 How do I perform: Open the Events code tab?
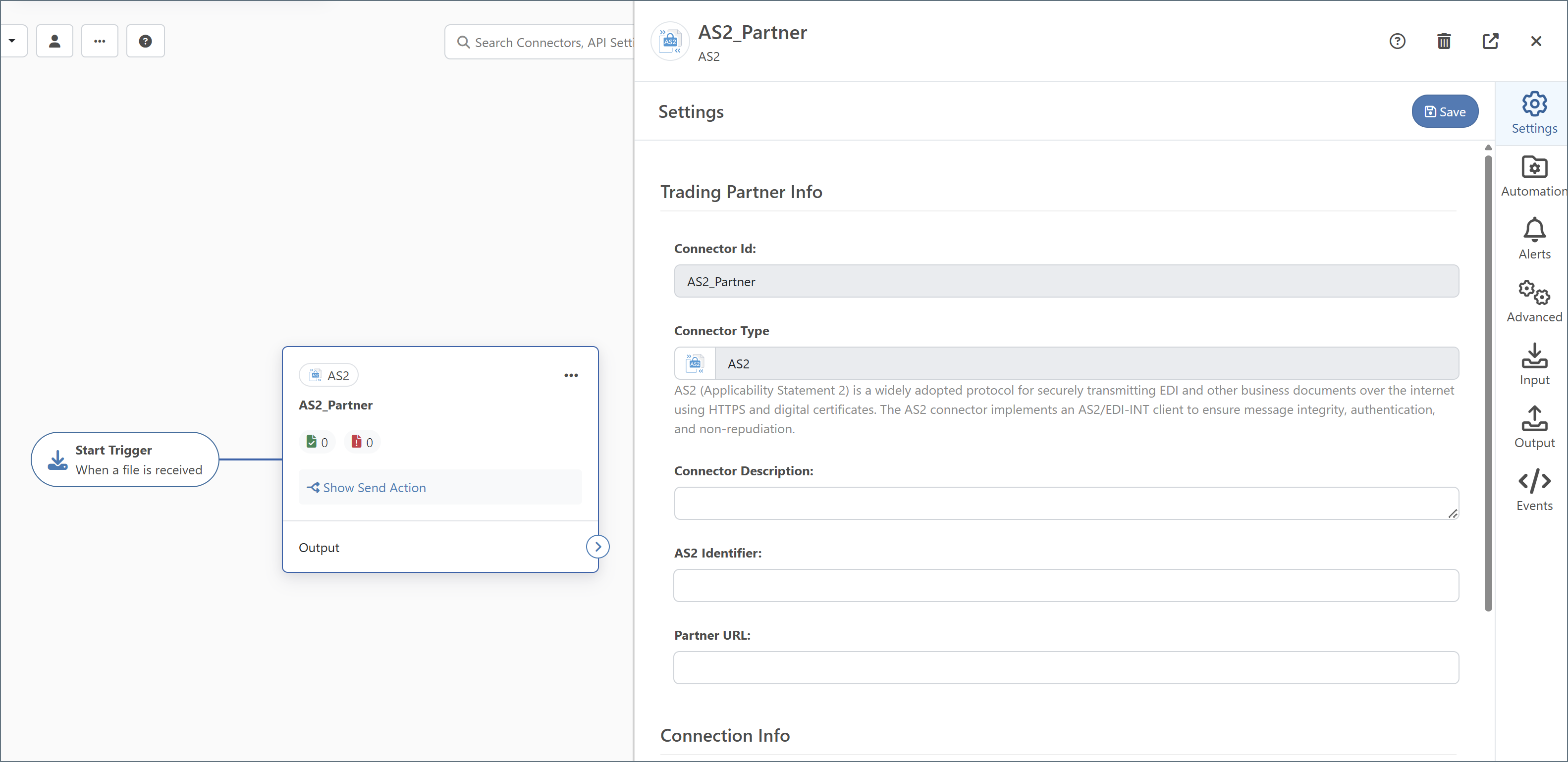click(x=1533, y=490)
